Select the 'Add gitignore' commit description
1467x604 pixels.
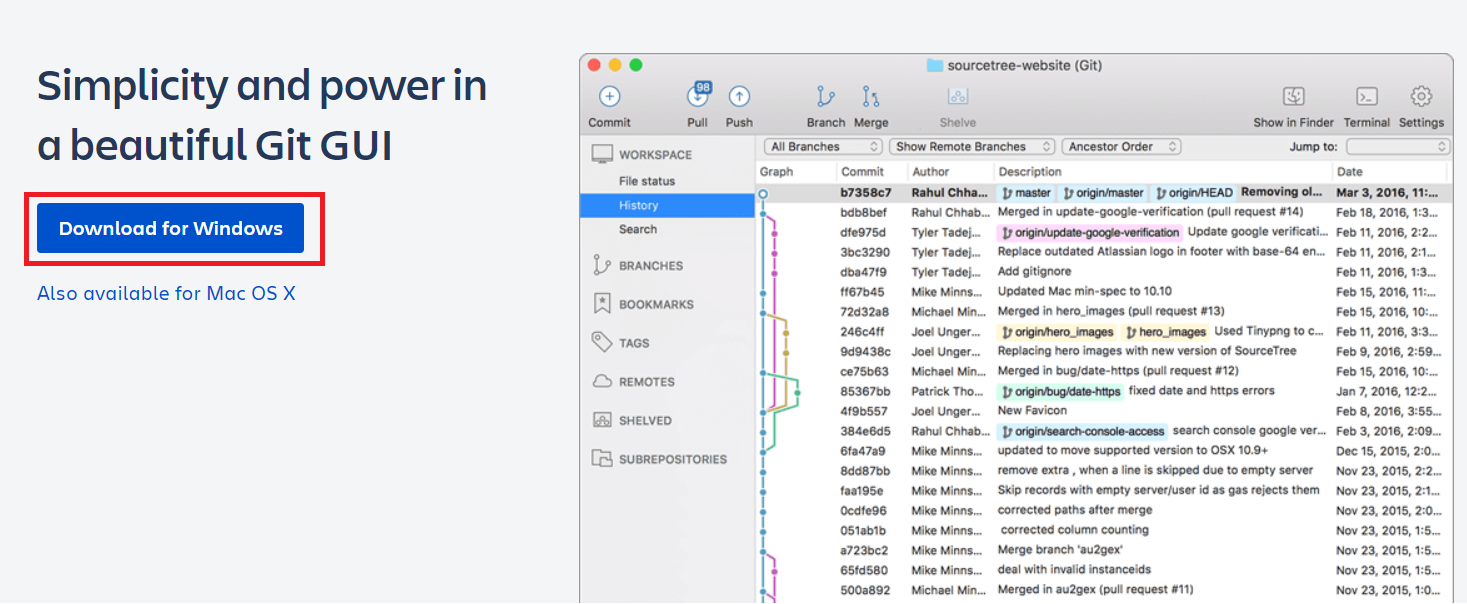[1033, 271]
